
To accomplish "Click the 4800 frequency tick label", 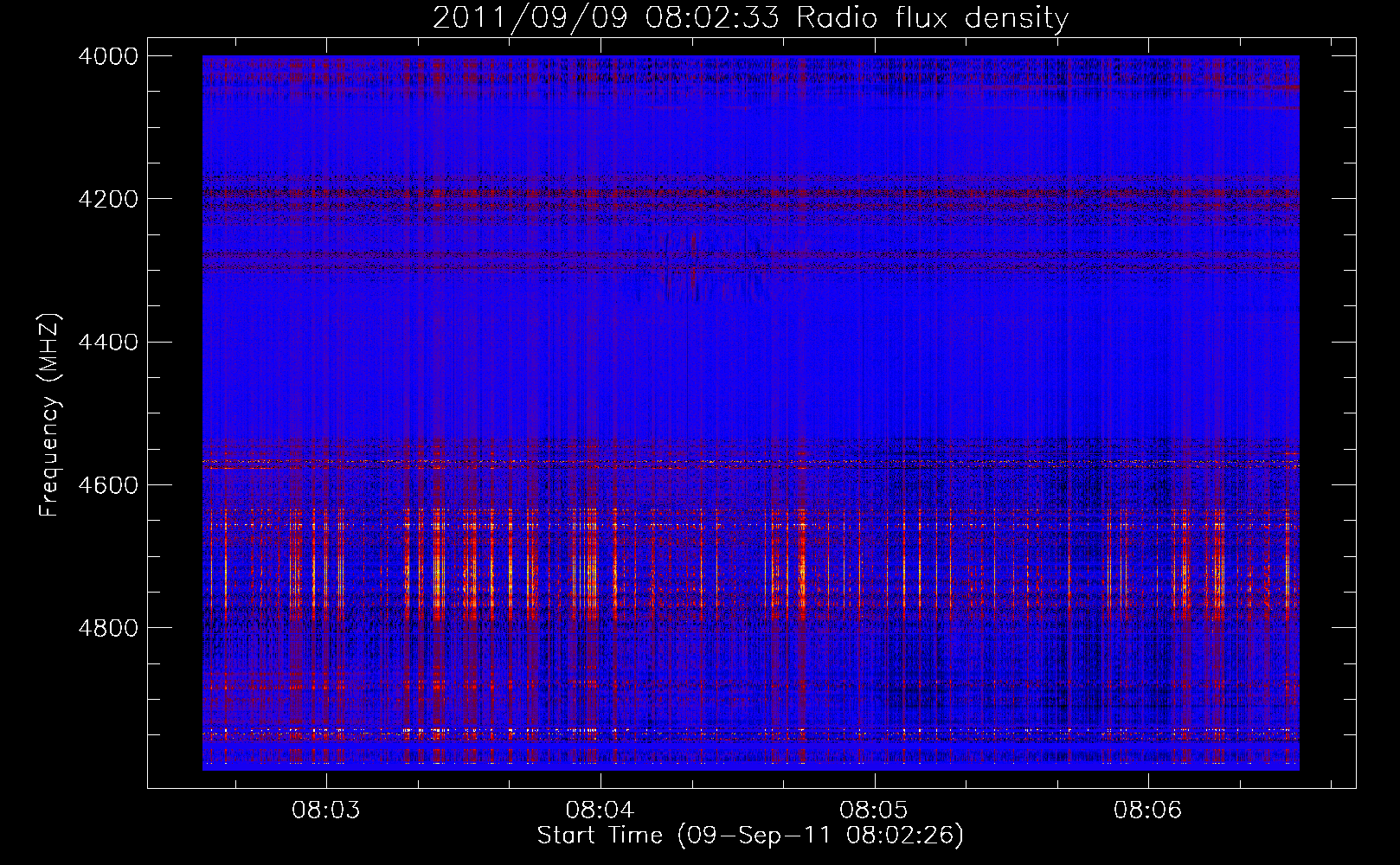I will click(x=108, y=628).
